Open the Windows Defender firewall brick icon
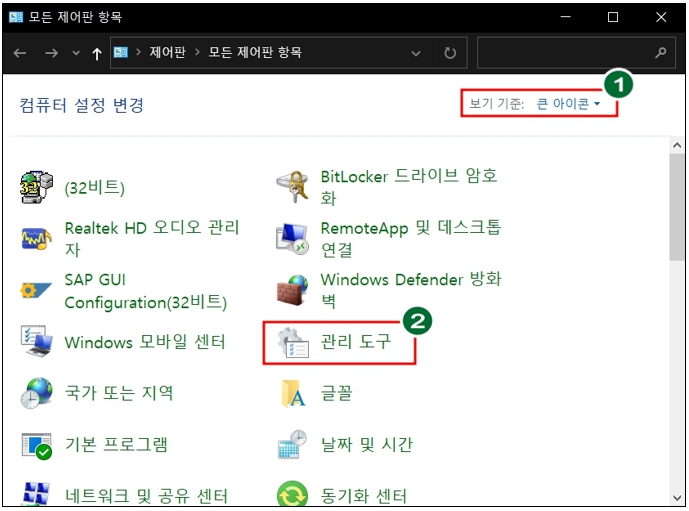Image resolution: width=689 pixels, height=511 pixels. 293,290
